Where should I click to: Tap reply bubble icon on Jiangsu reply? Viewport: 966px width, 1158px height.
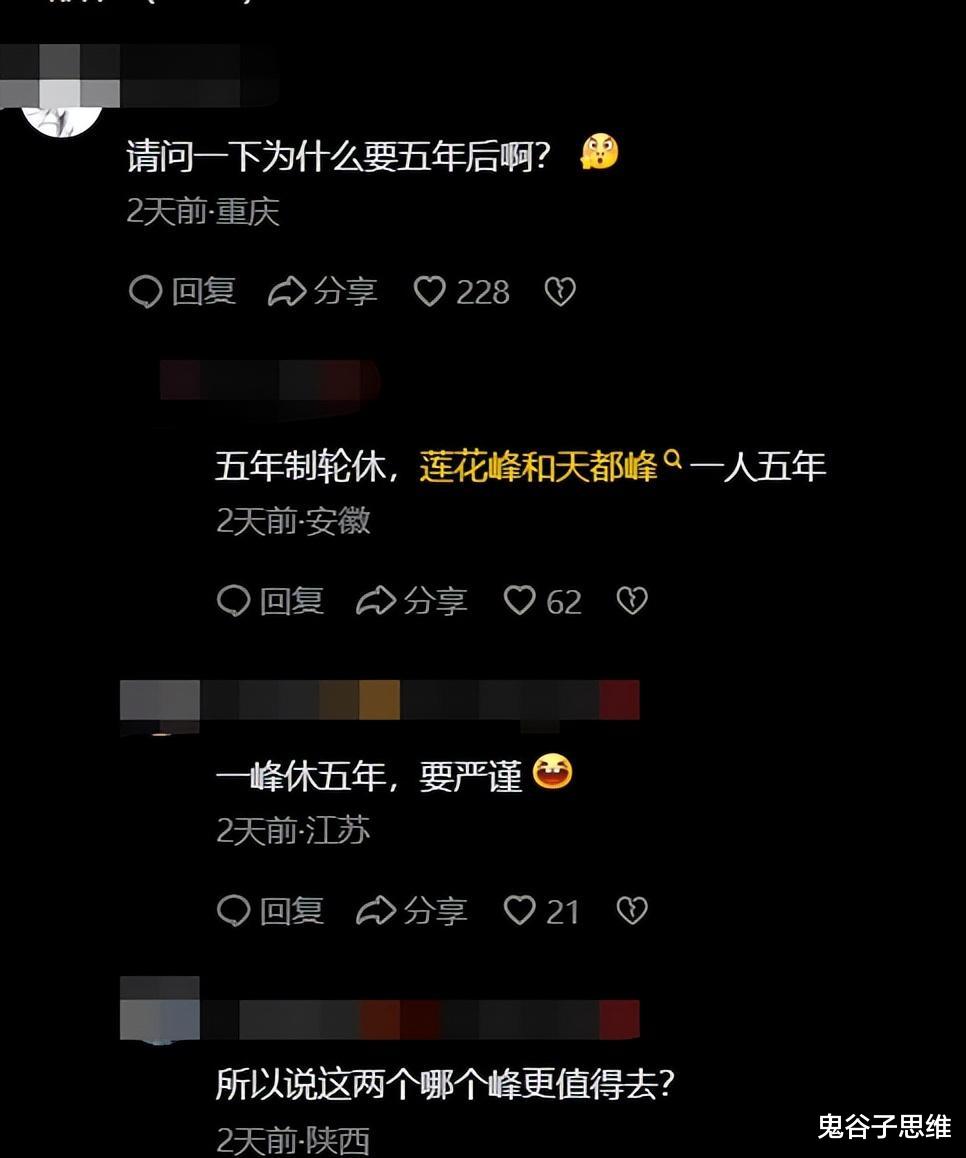pyautogui.click(x=233, y=911)
